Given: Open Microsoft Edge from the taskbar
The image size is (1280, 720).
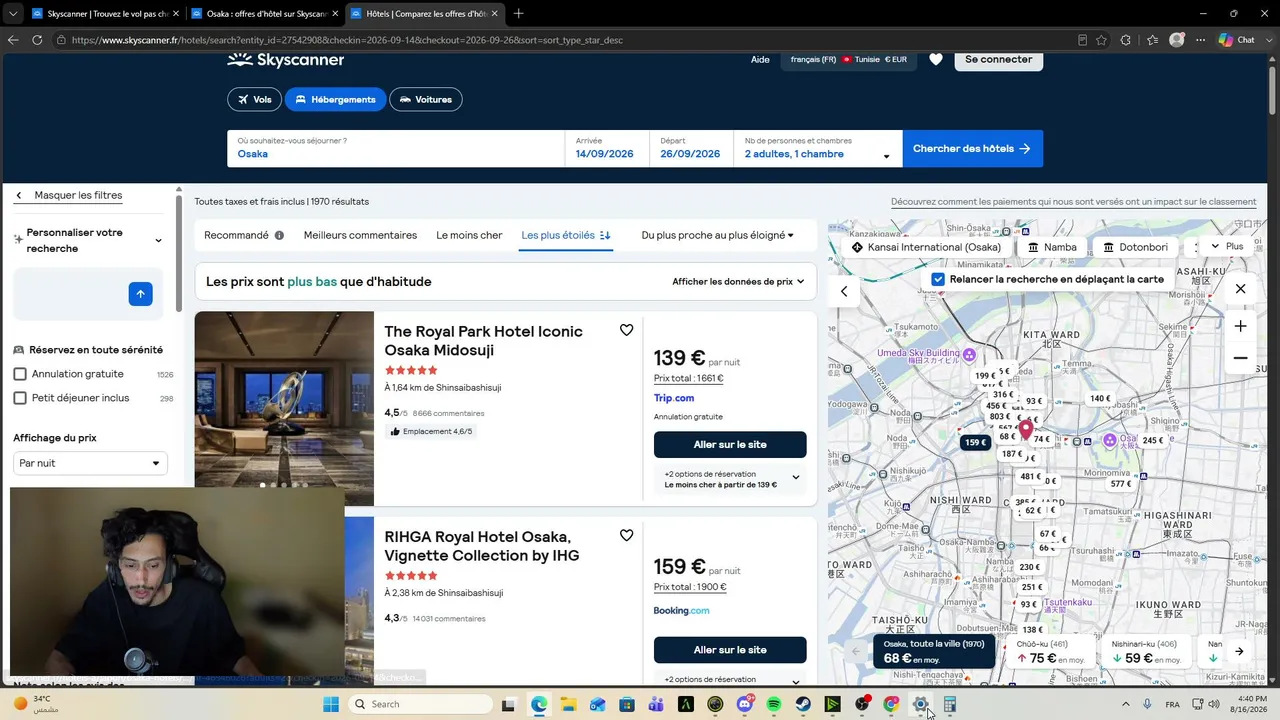Looking at the screenshot, I should 539,704.
